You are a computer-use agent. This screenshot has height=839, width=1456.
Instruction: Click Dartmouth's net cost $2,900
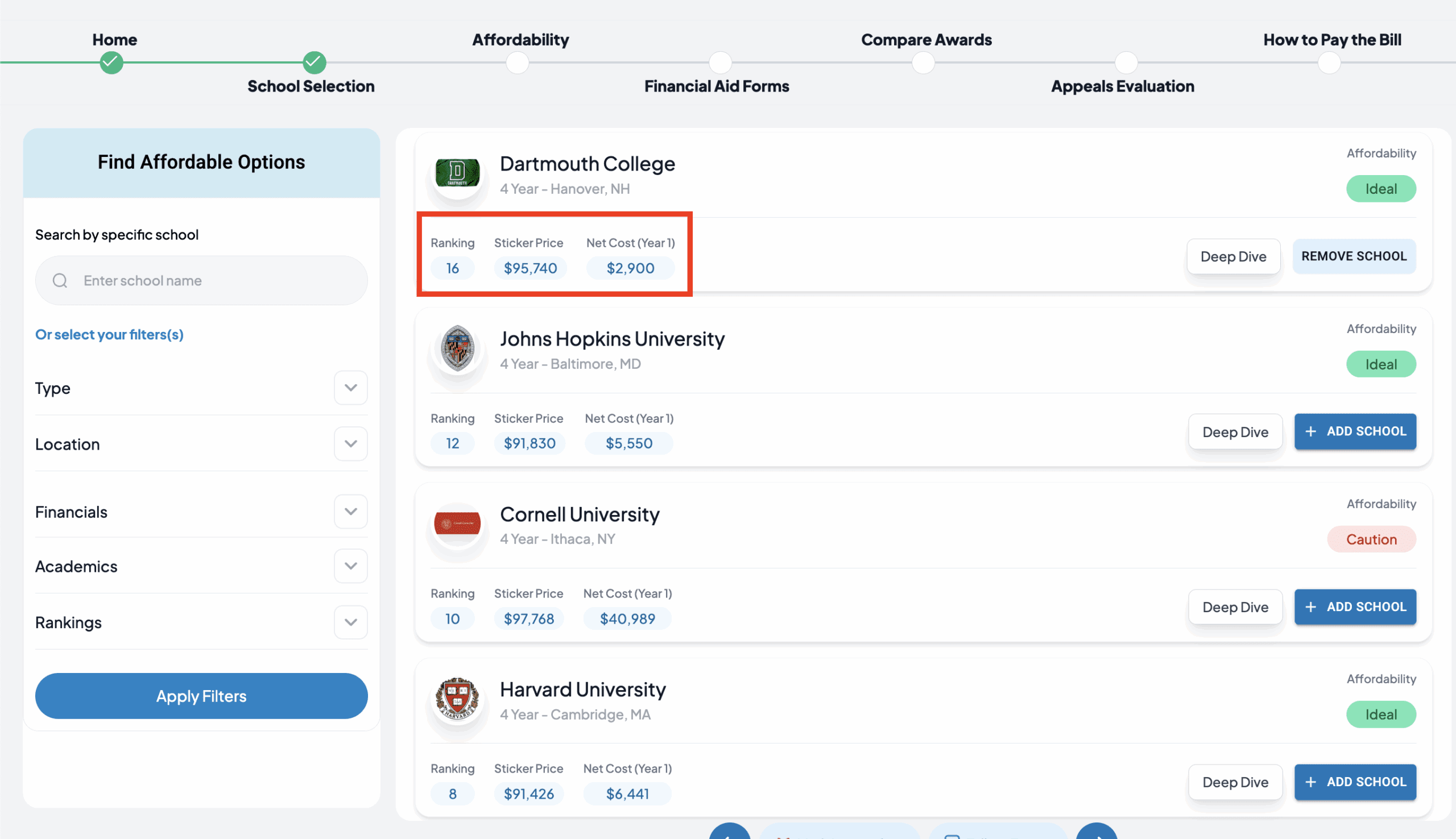tap(630, 268)
